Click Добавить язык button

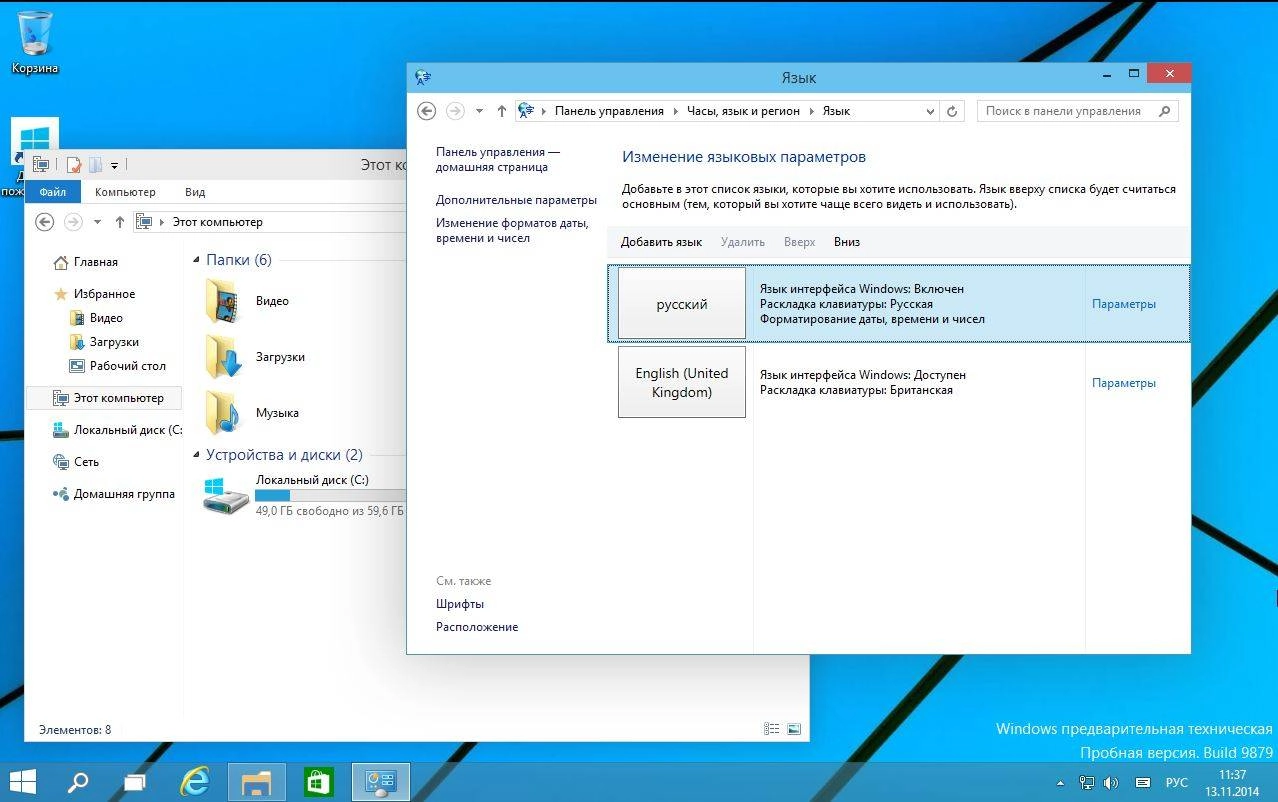tap(661, 242)
